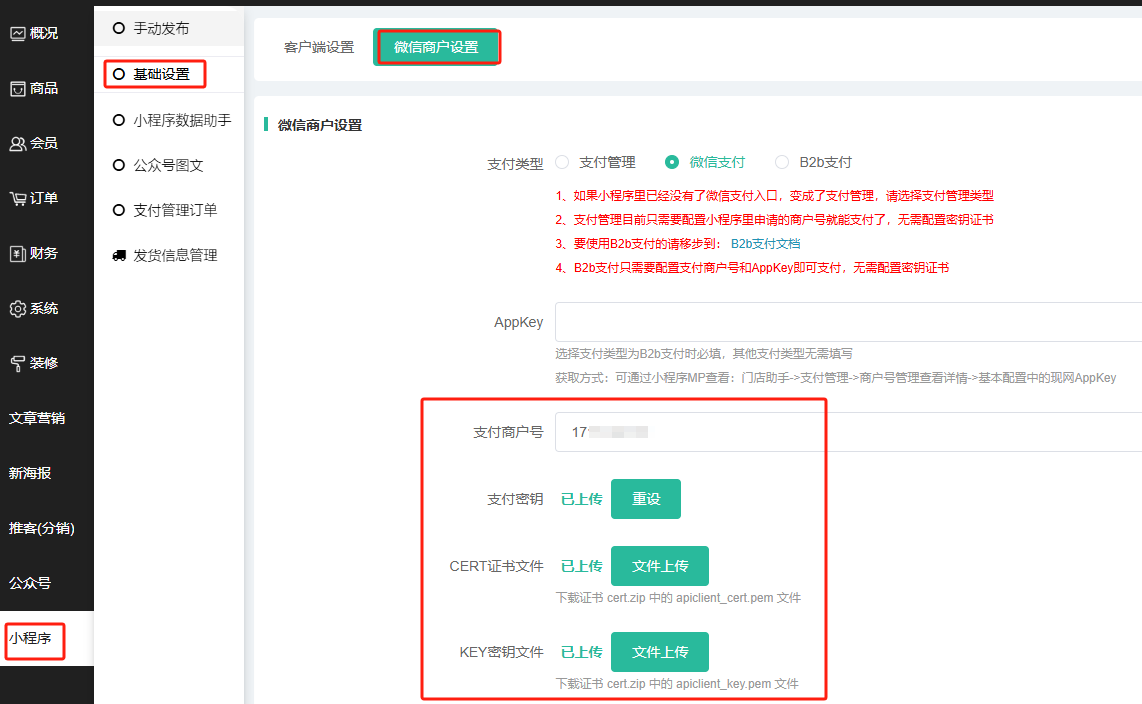Image resolution: width=1142 pixels, height=704 pixels.
Task: Select the 支付管理 payment type radio
Action: 562,162
